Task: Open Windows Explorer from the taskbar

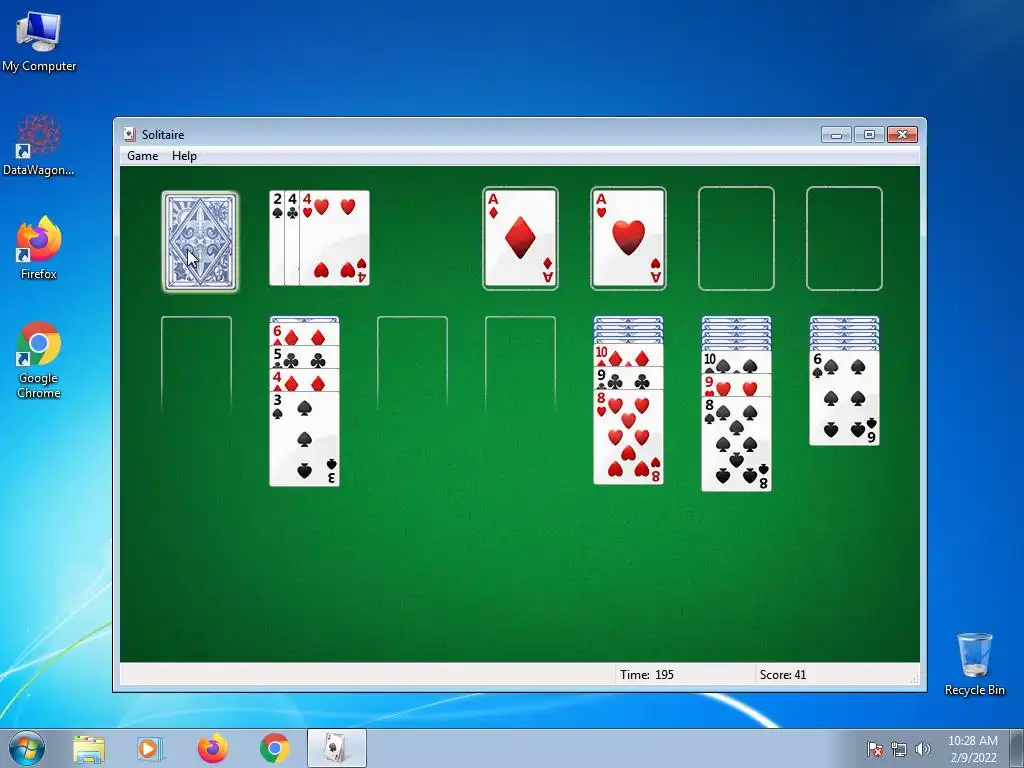Action: click(89, 748)
